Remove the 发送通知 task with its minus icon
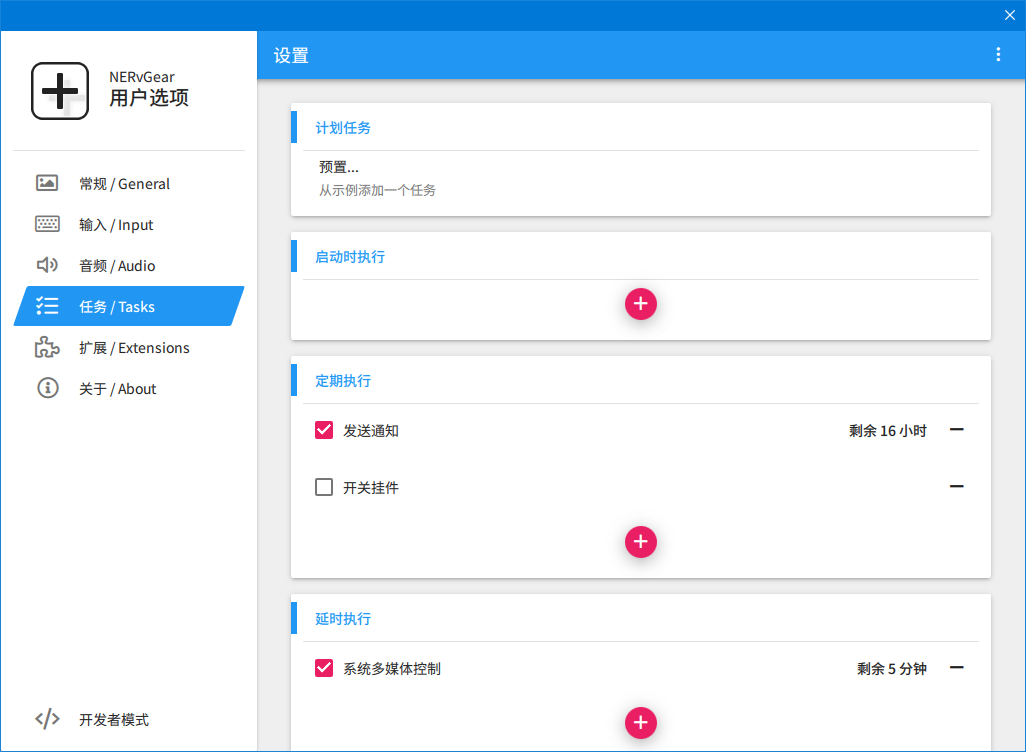 point(957,430)
